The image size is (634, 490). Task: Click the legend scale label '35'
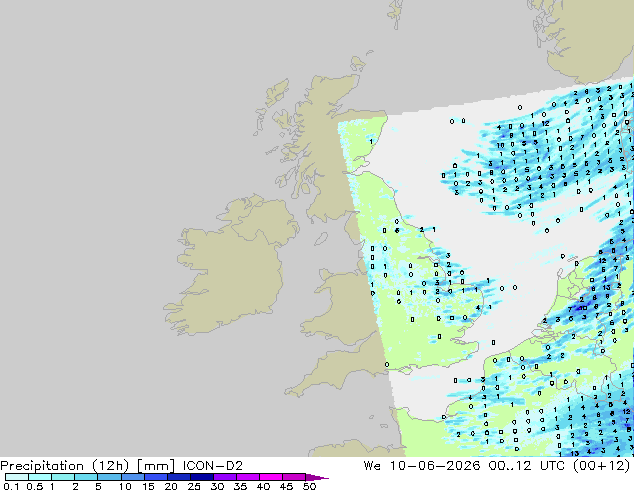[240, 486]
